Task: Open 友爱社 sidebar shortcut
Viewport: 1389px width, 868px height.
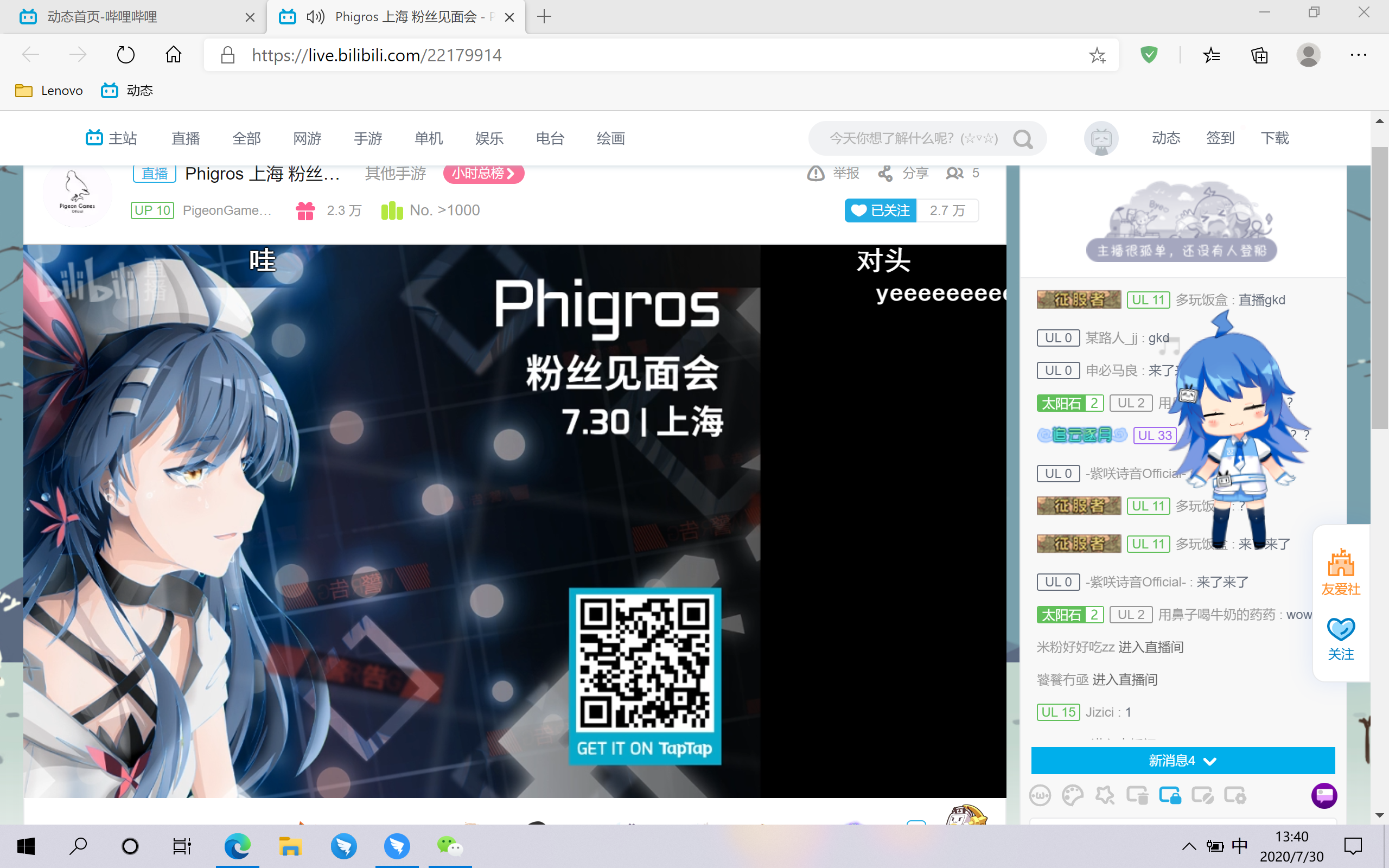Action: 1341,571
